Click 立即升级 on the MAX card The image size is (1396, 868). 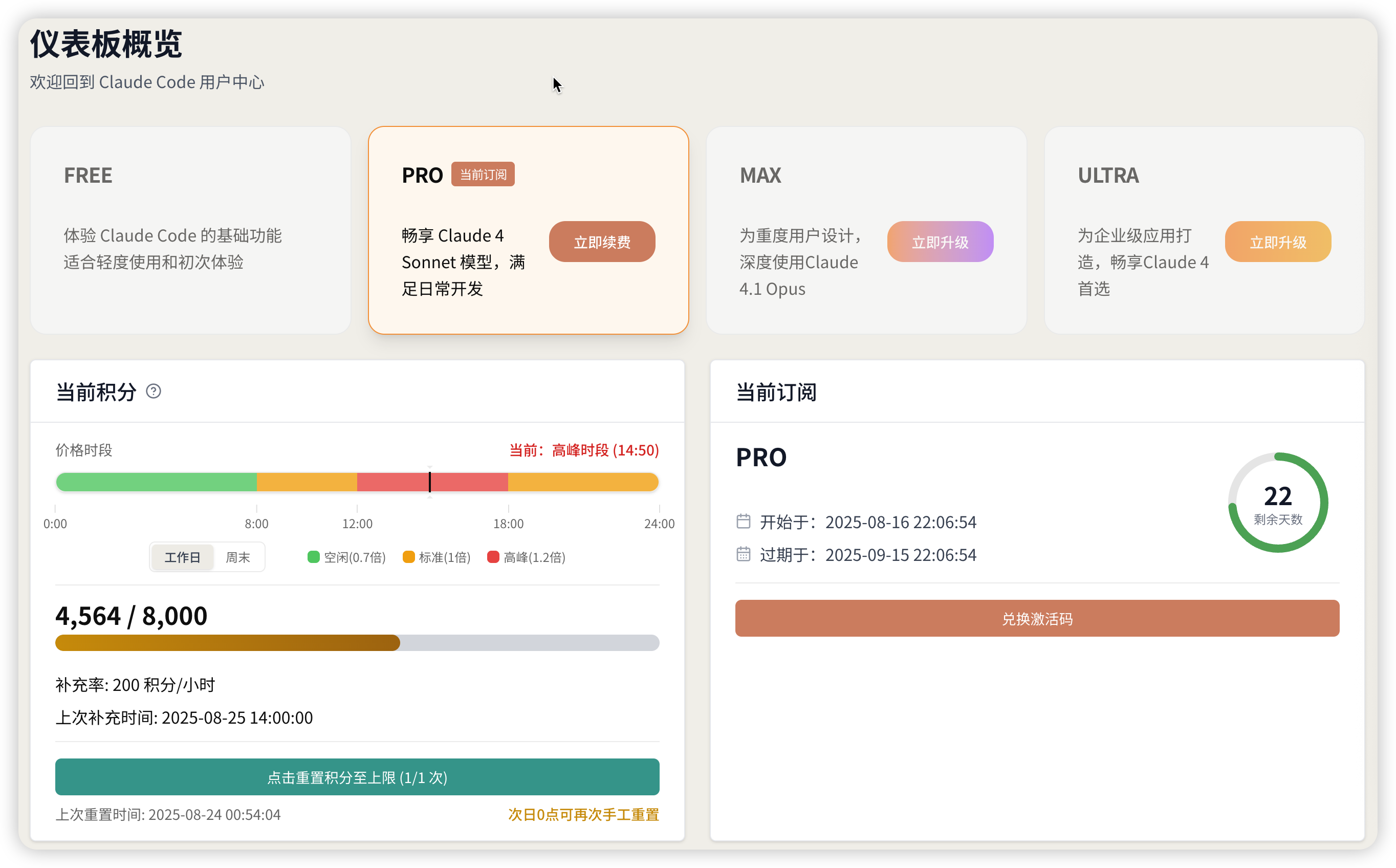(x=940, y=242)
